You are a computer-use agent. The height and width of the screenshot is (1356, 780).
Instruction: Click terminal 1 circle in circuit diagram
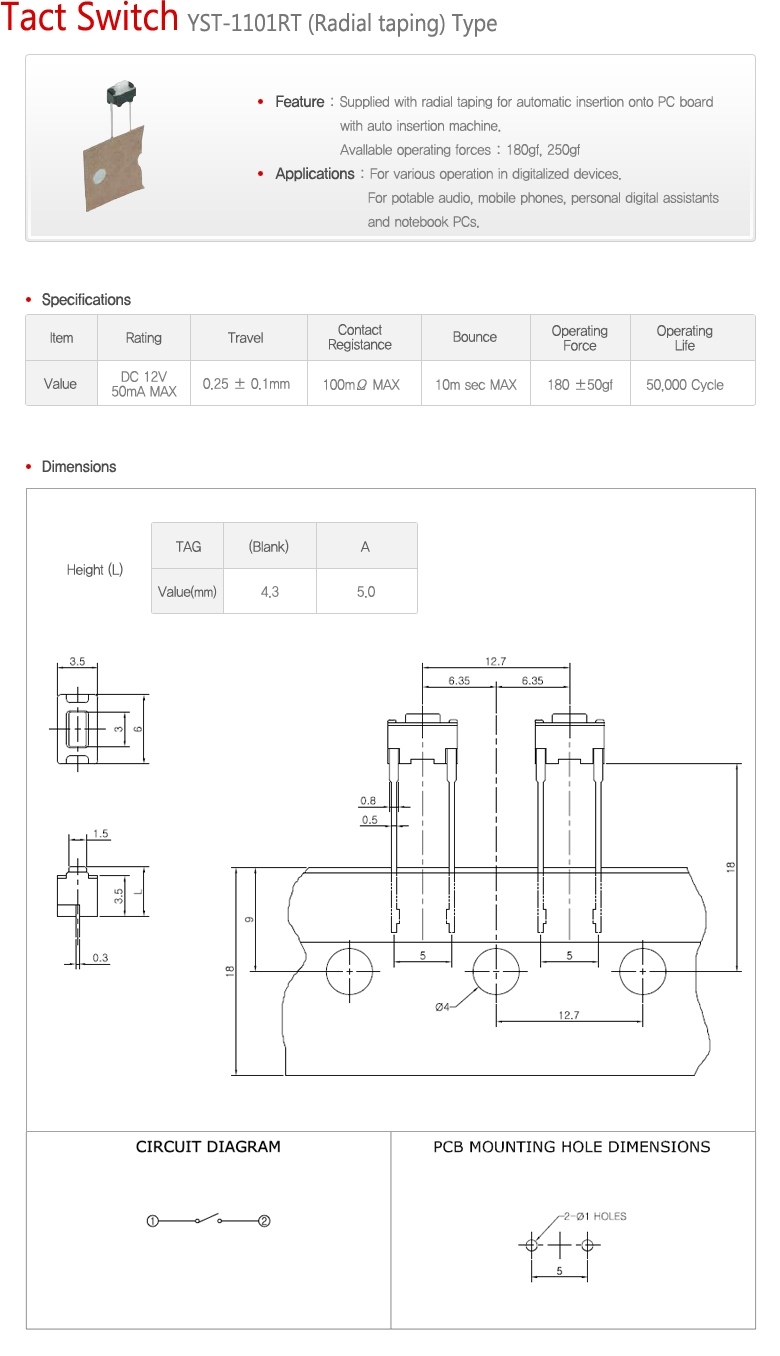152,1221
